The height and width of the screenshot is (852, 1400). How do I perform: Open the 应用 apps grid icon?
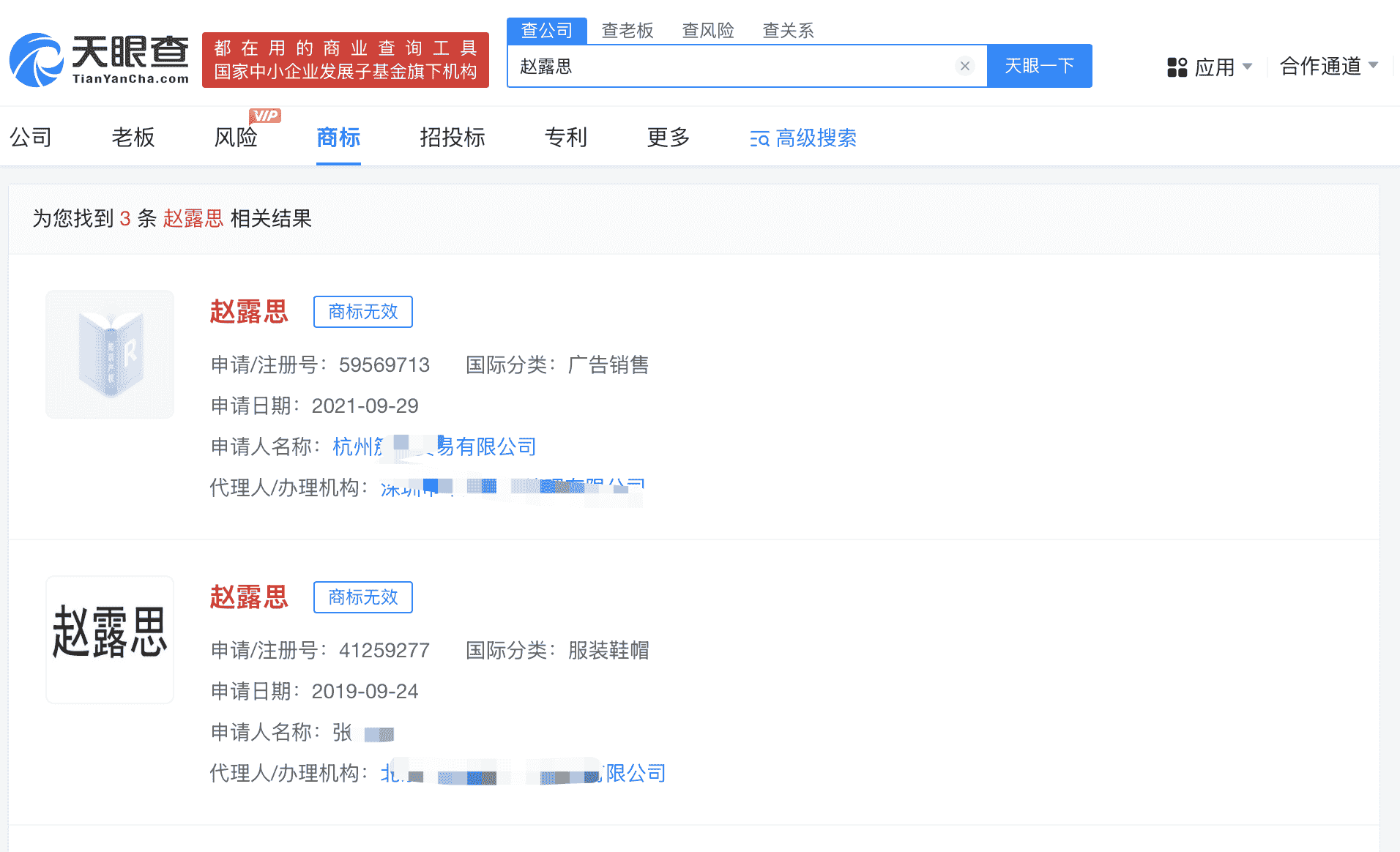point(1177,66)
